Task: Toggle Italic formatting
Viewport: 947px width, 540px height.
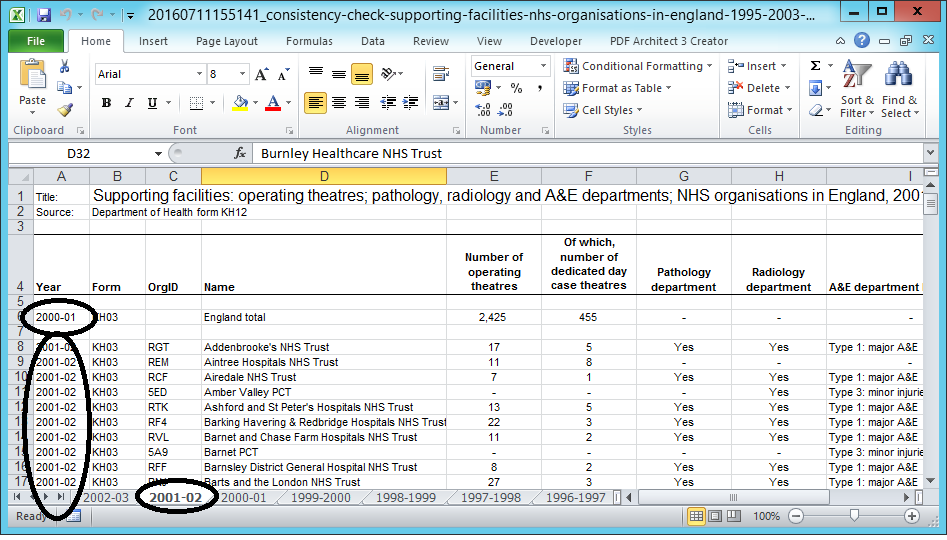Action: tap(129, 103)
